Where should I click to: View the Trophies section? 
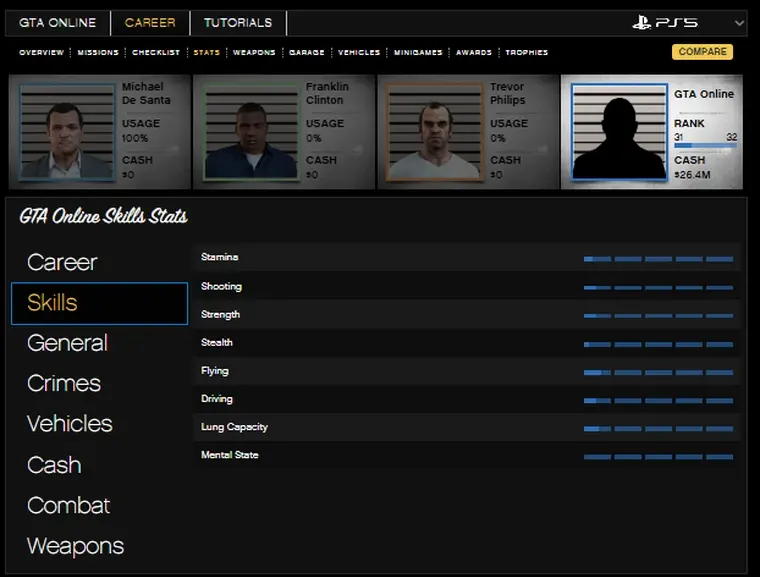click(526, 52)
